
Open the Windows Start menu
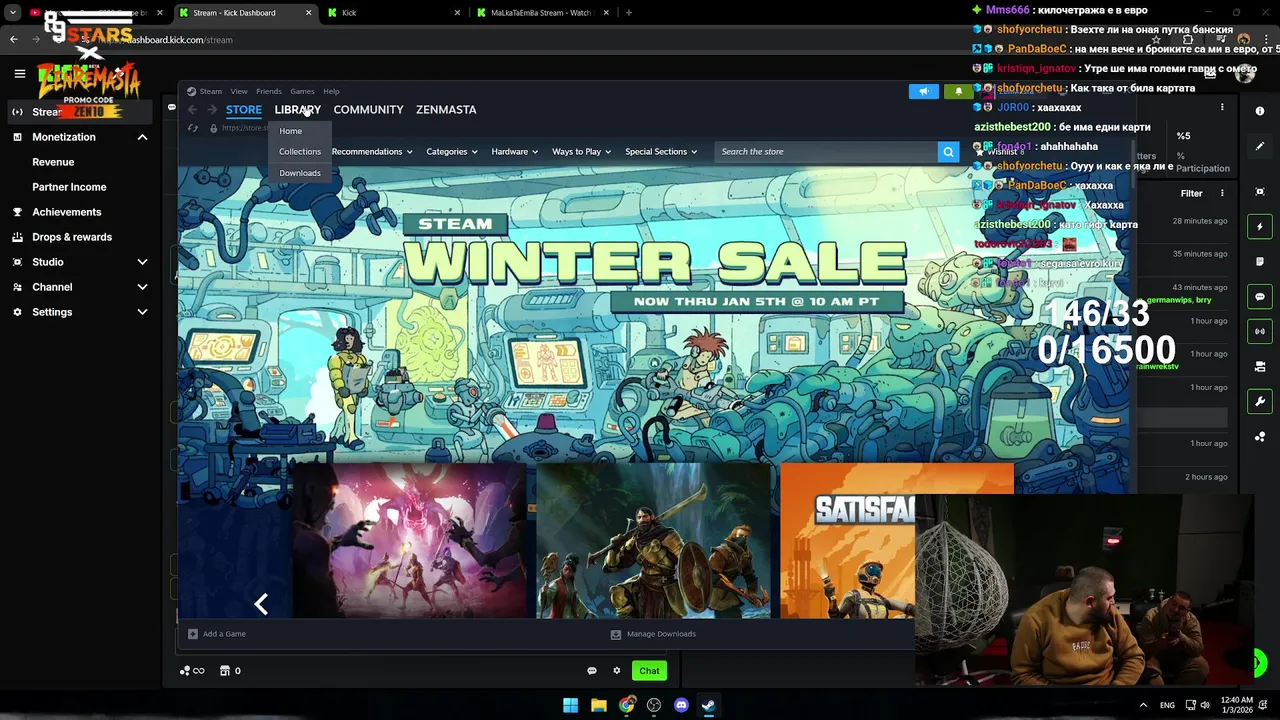tap(570, 705)
